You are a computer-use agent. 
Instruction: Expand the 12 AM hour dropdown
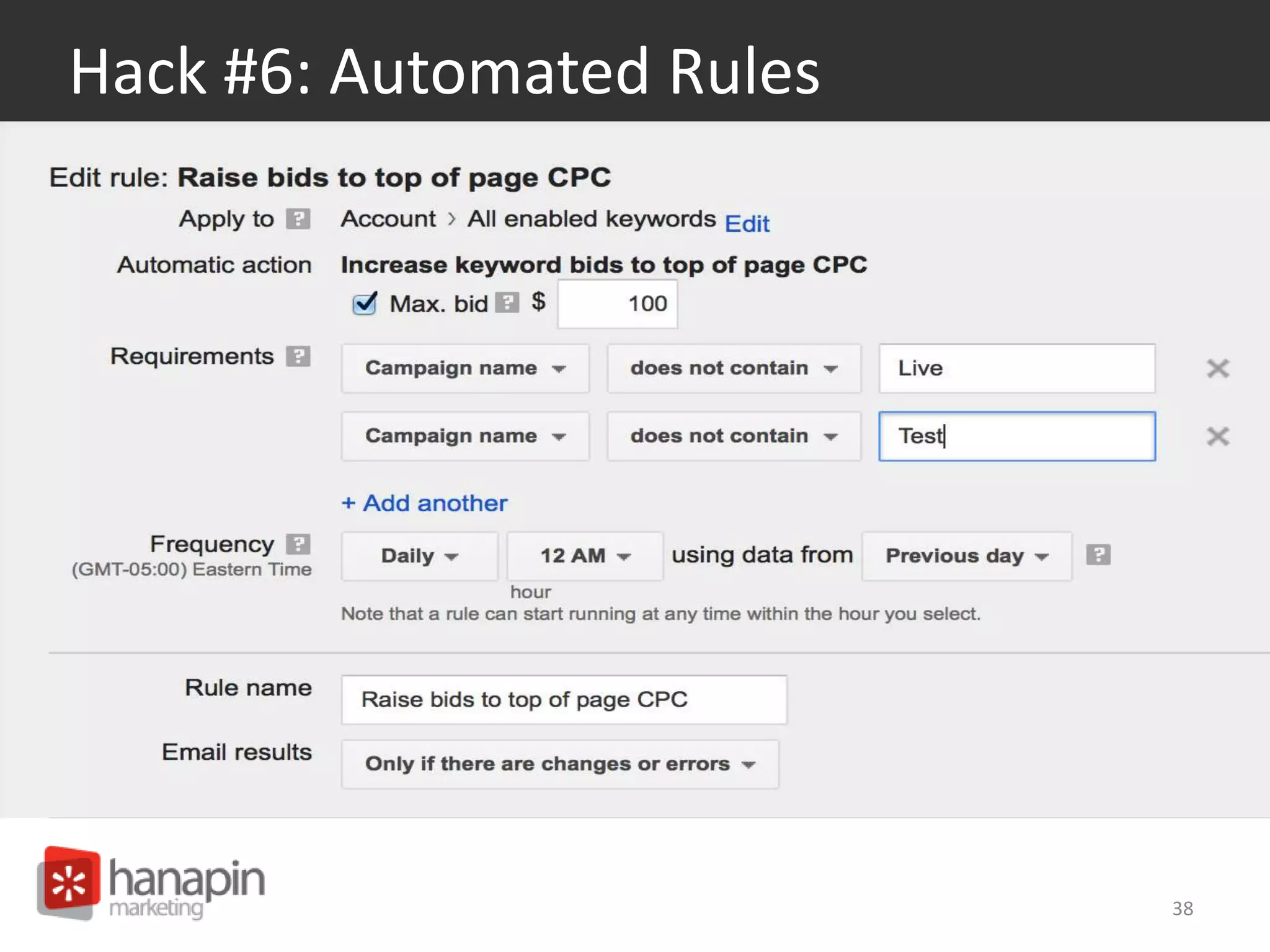point(585,556)
